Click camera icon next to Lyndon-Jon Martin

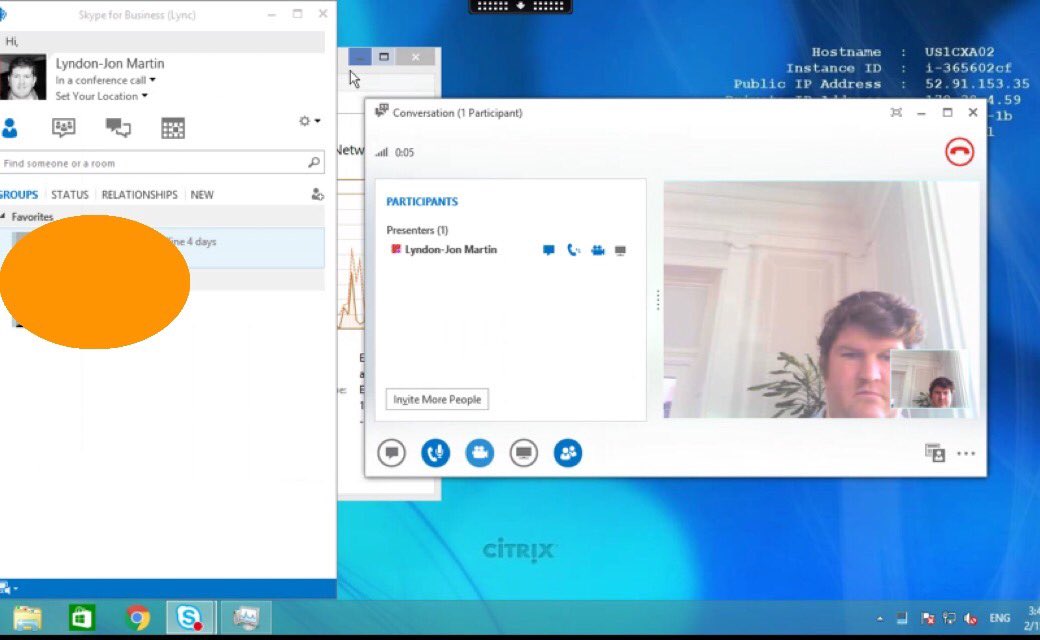[x=598, y=250]
